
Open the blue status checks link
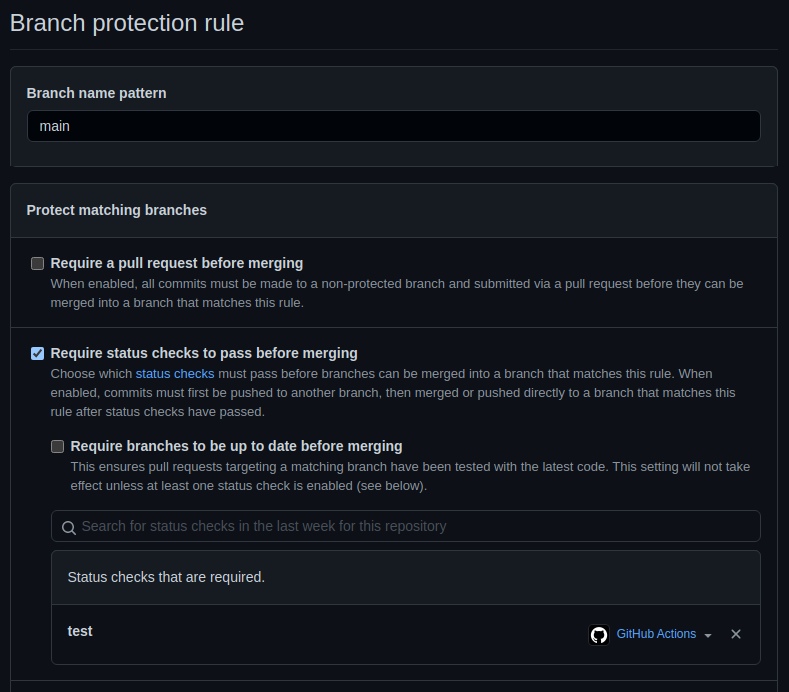coord(175,374)
